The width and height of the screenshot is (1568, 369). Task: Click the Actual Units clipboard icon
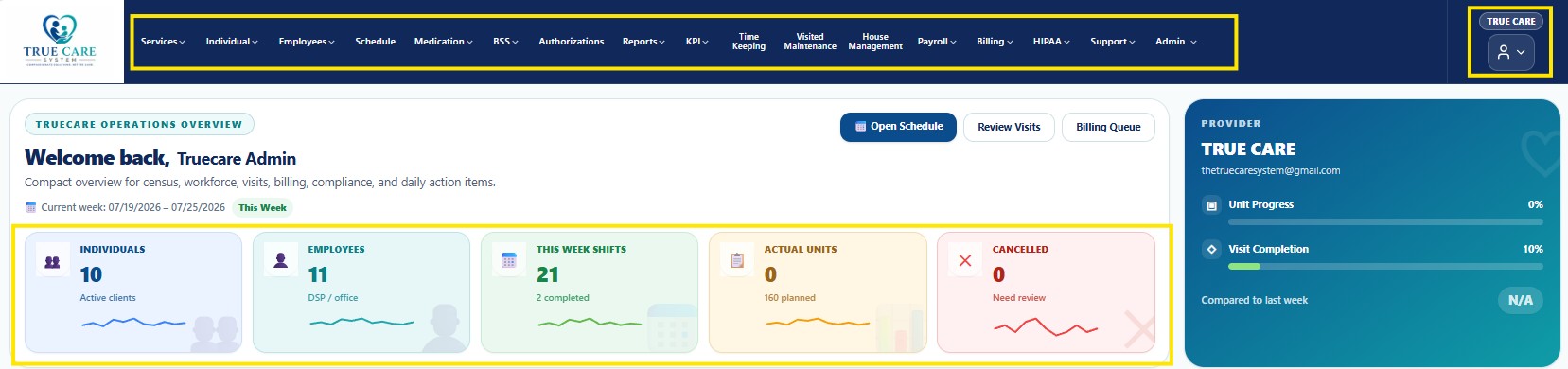[x=736, y=260]
